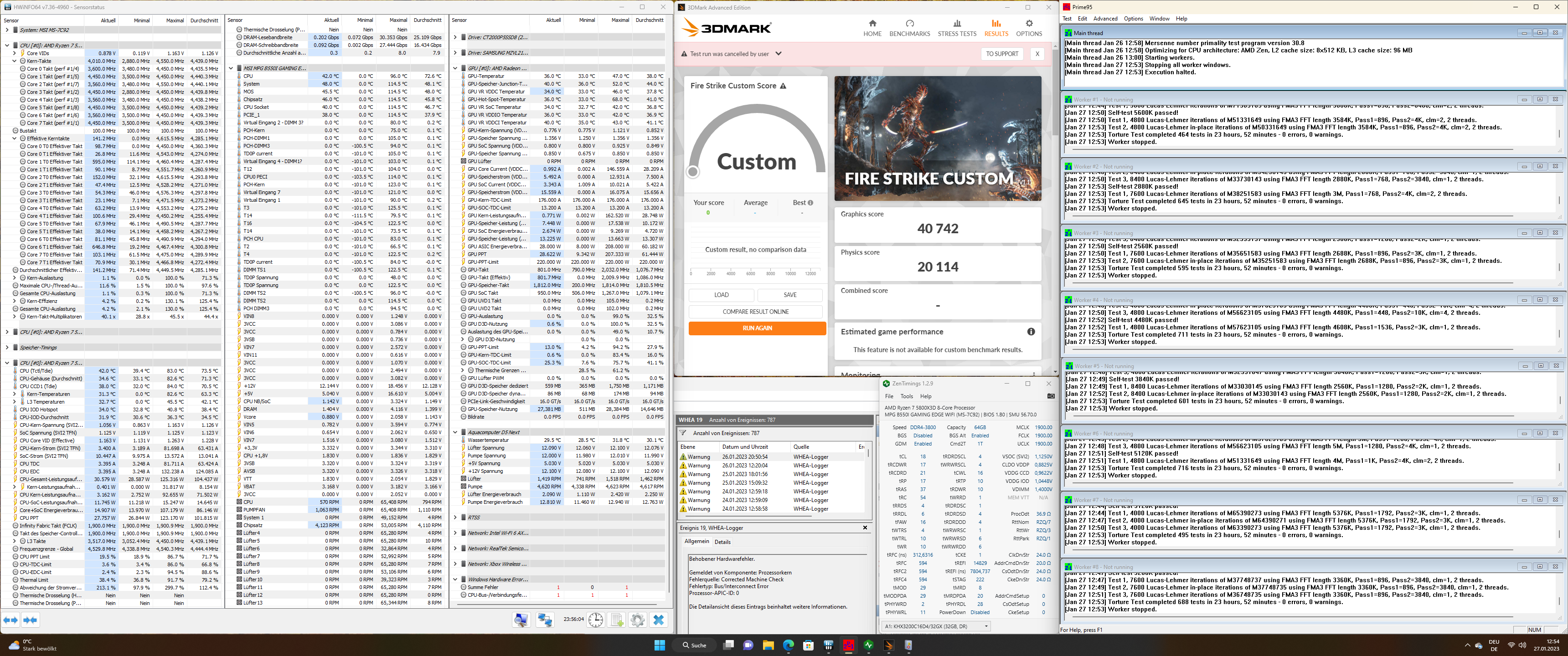
Task: Start logging with the add-file icon
Action: [617, 620]
